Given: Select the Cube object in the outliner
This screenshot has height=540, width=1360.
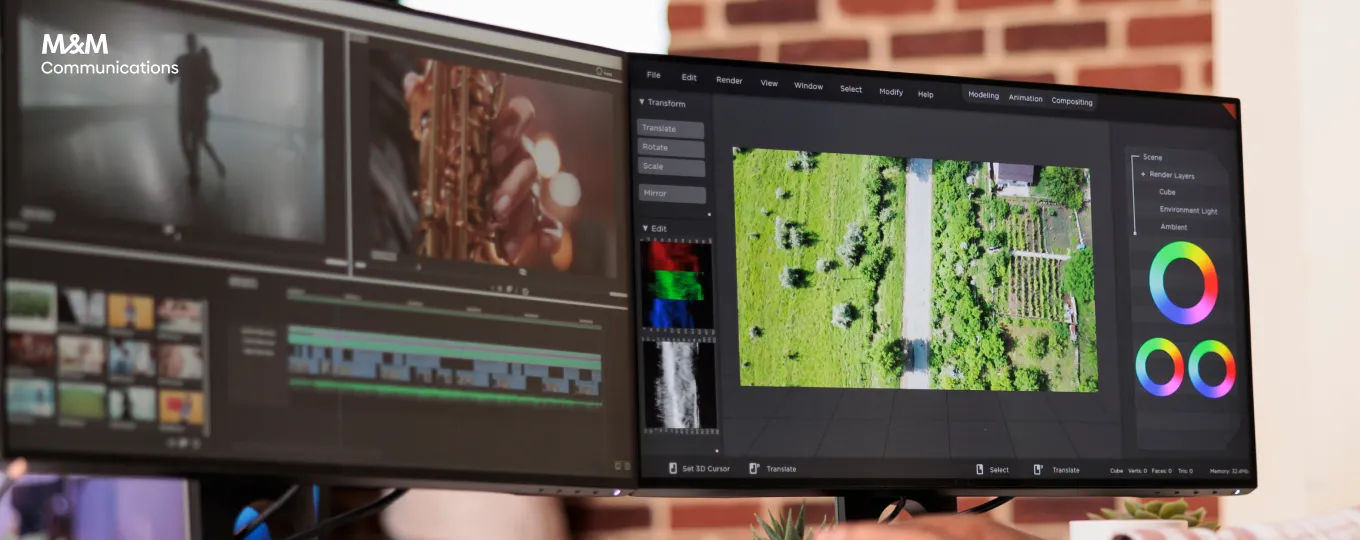Looking at the screenshot, I should tap(1167, 192).
